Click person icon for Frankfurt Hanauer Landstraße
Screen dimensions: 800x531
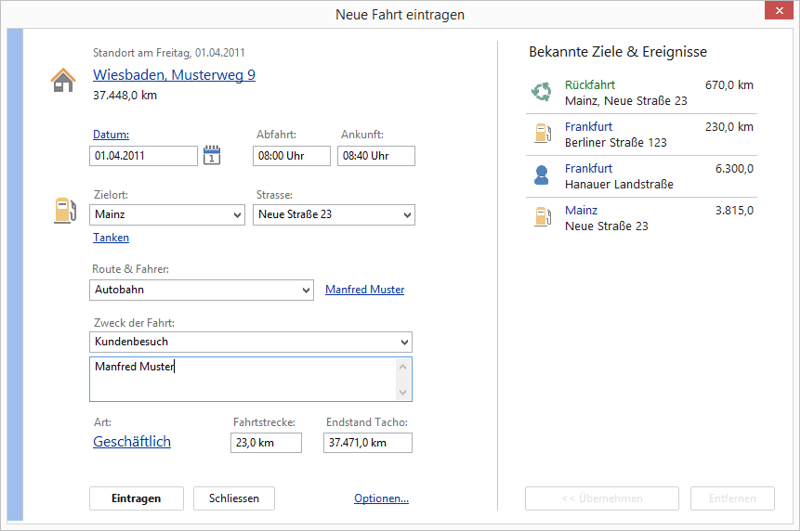coord(541,176)
